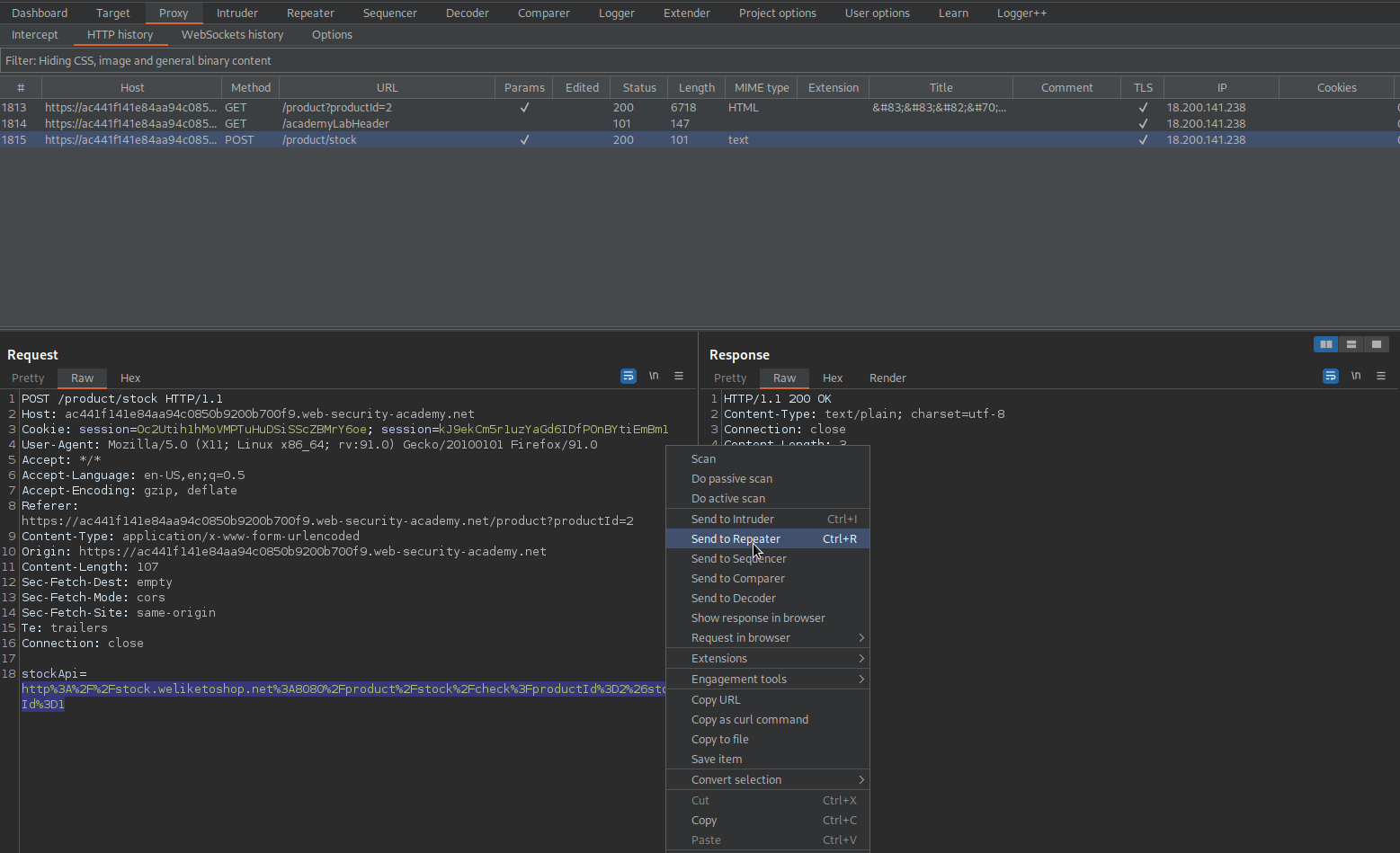Select Scan from the context menu
Image resolution: width=1400 pixels, height=853 pixels.
[768, 459]
